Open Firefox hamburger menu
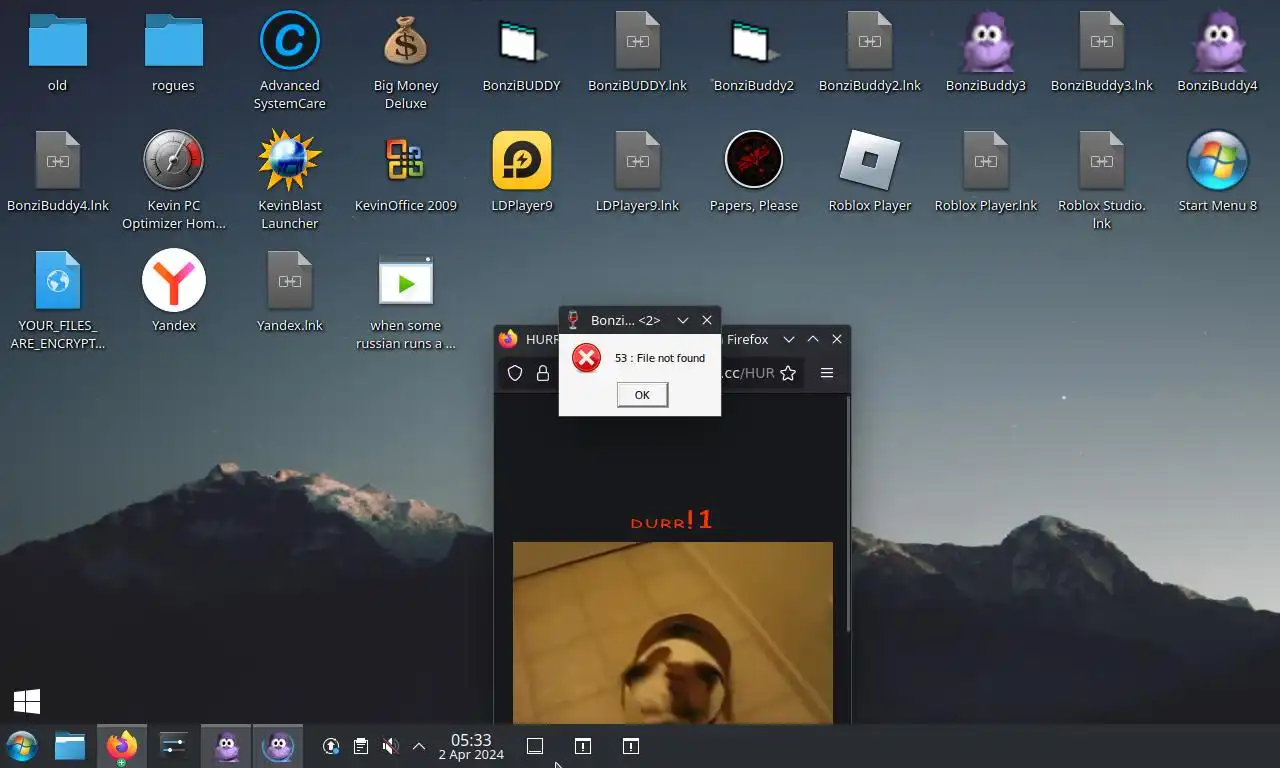Viewport: 1280px width, 768px height. [x=827, y=373]
